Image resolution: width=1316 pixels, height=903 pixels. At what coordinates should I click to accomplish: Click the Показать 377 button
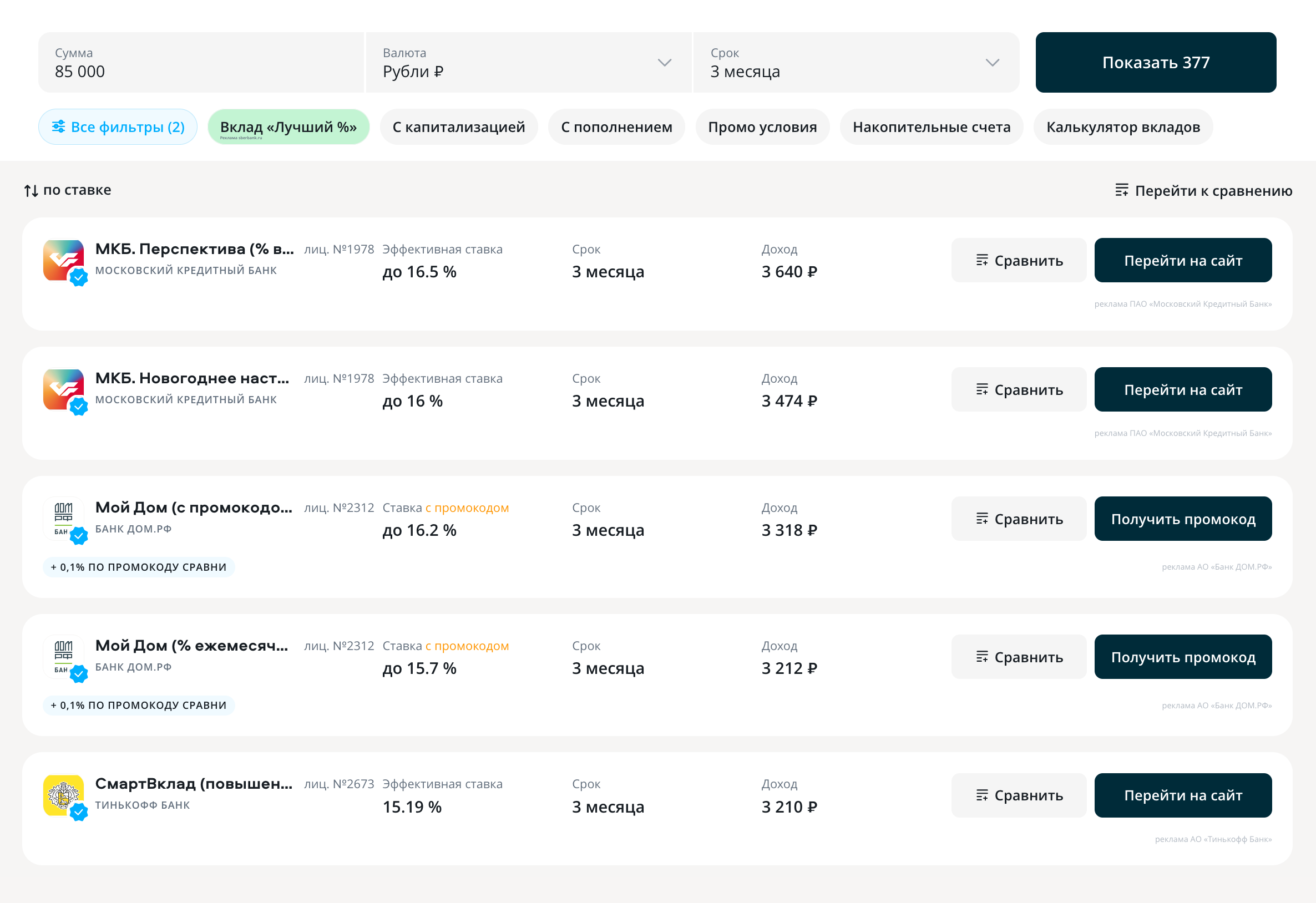coord(1155,62)
